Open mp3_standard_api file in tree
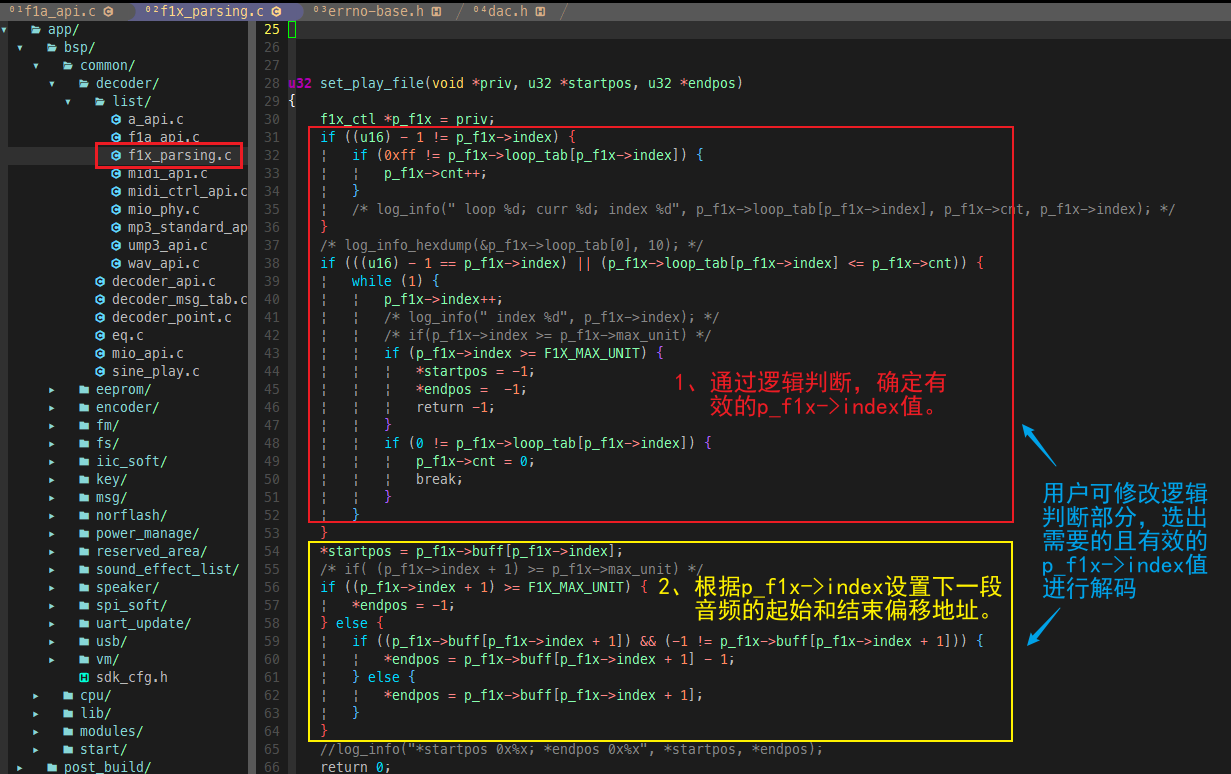 tap(187, 228)
